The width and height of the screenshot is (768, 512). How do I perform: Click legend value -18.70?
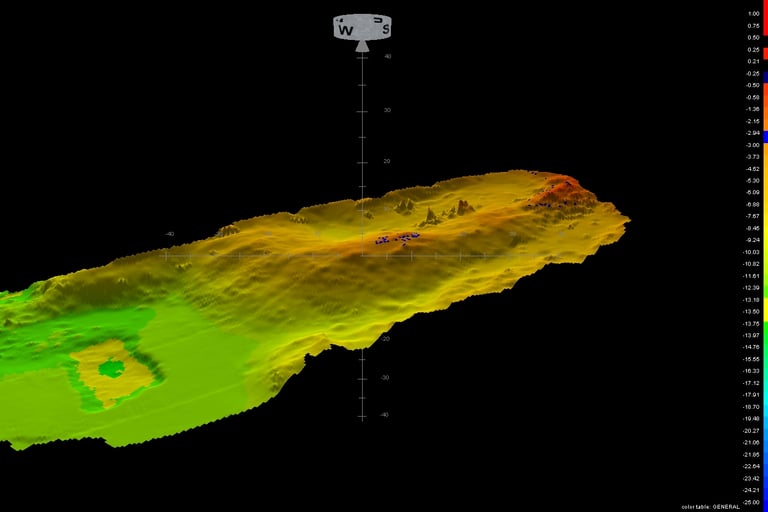[x=752, y=407]
